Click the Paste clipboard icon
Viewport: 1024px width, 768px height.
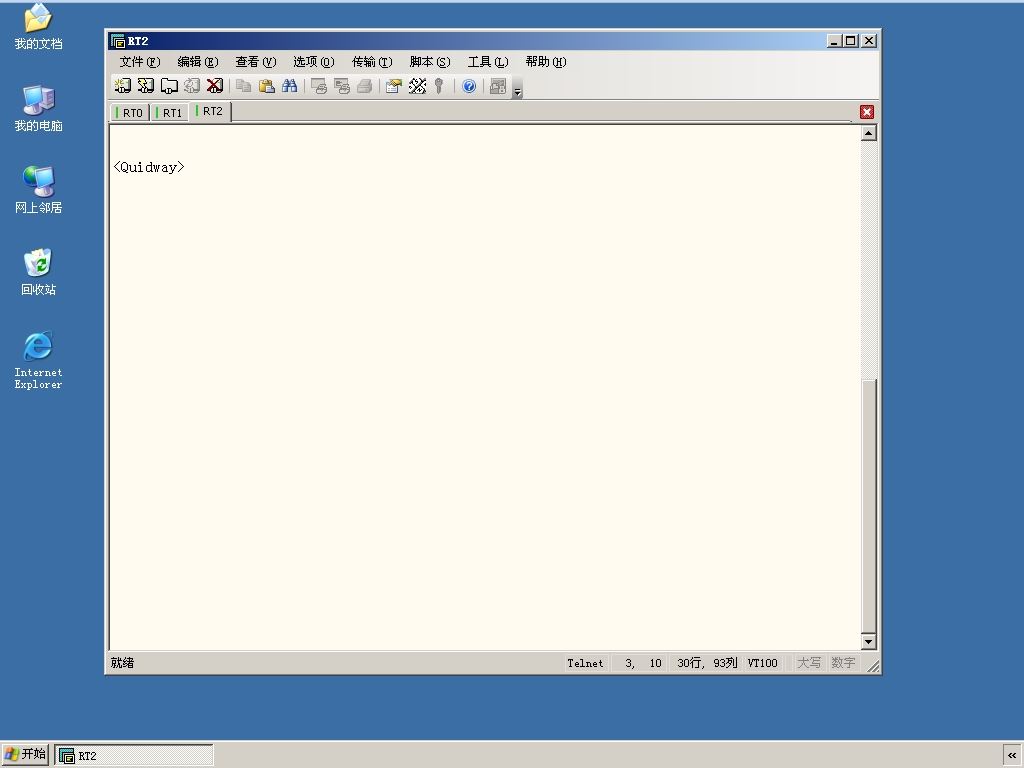(x=266, y=86)
